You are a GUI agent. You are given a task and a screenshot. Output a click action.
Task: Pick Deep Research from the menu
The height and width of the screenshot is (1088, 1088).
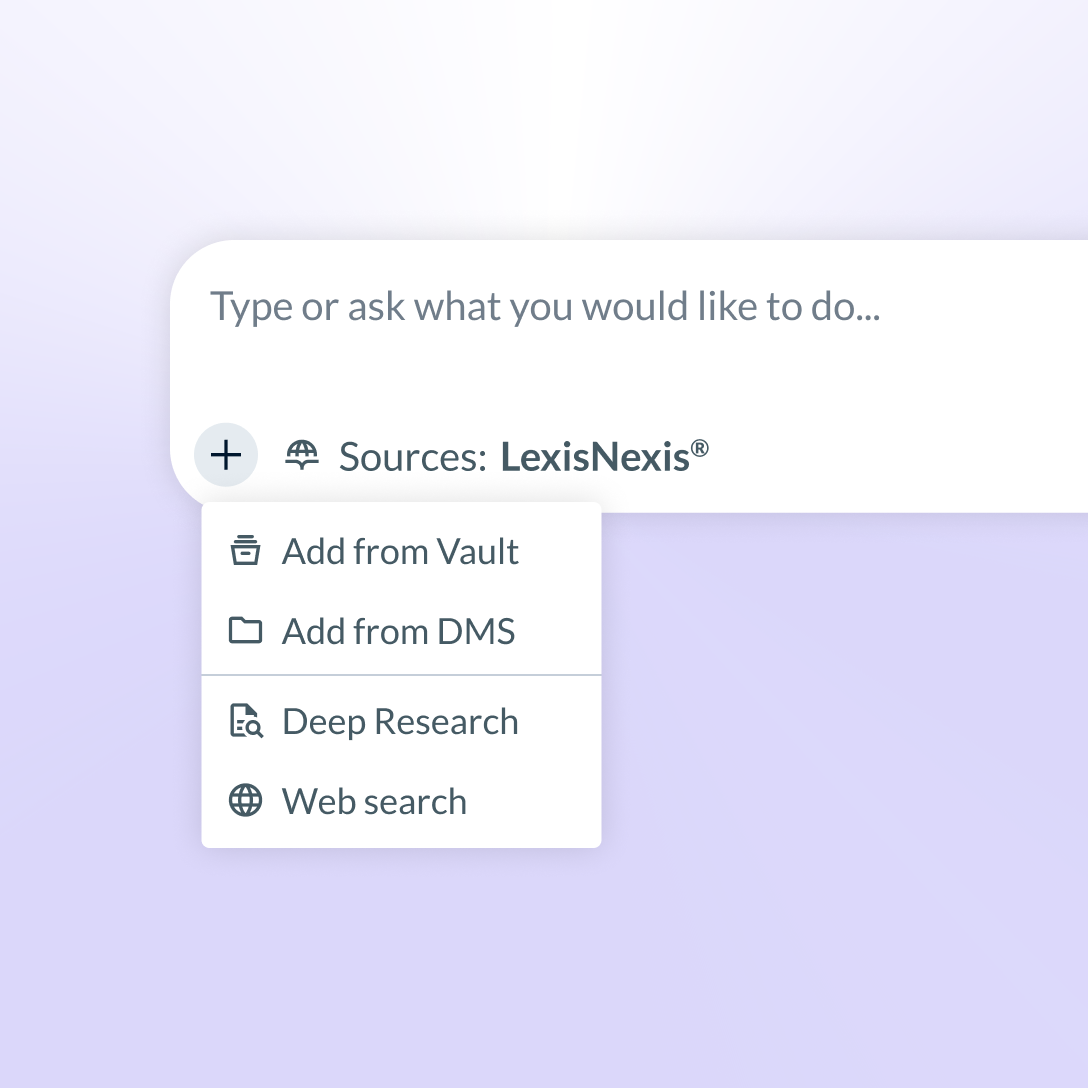click(400, 721)
